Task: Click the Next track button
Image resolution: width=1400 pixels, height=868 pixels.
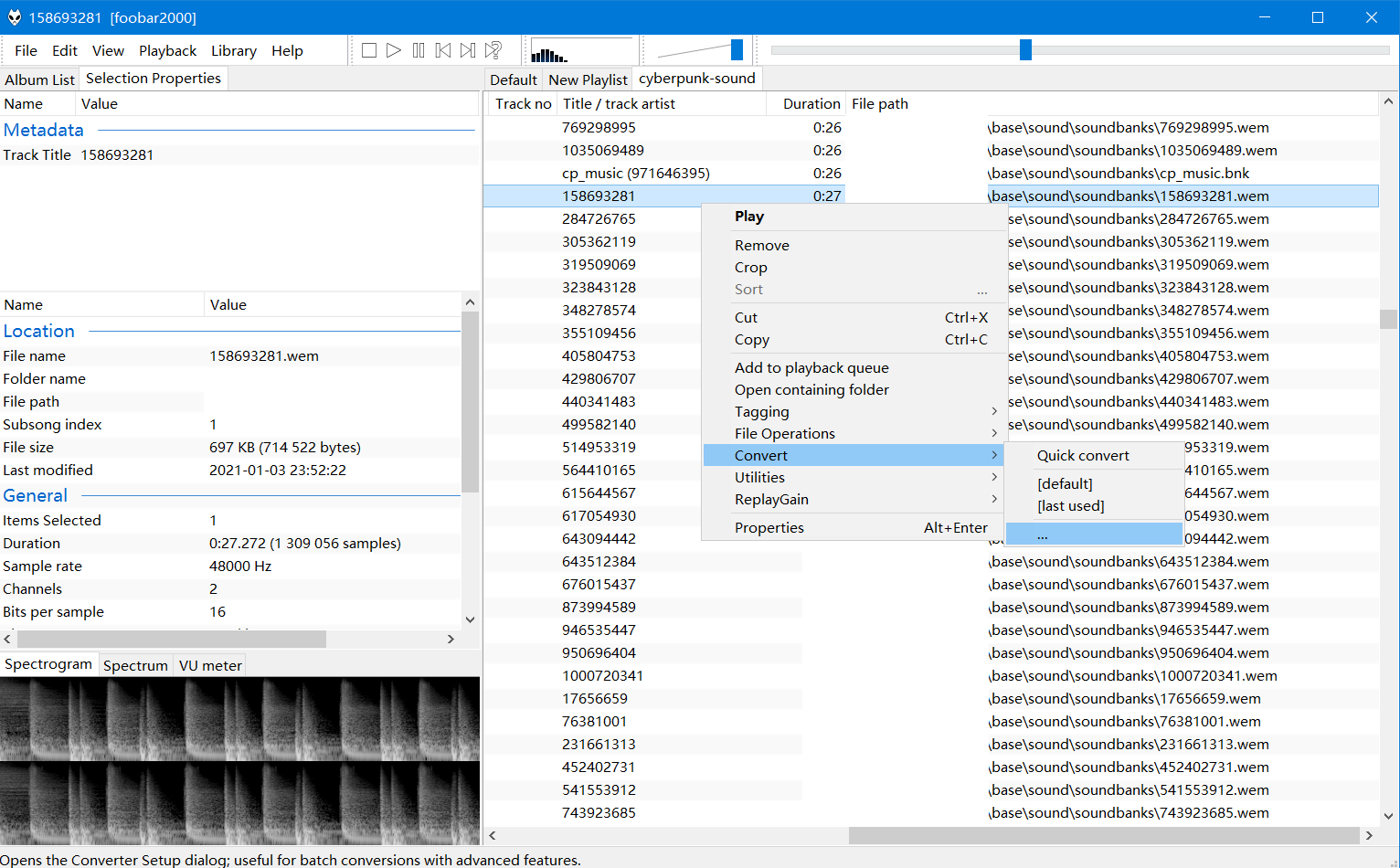Action: (x=468, y=50)
